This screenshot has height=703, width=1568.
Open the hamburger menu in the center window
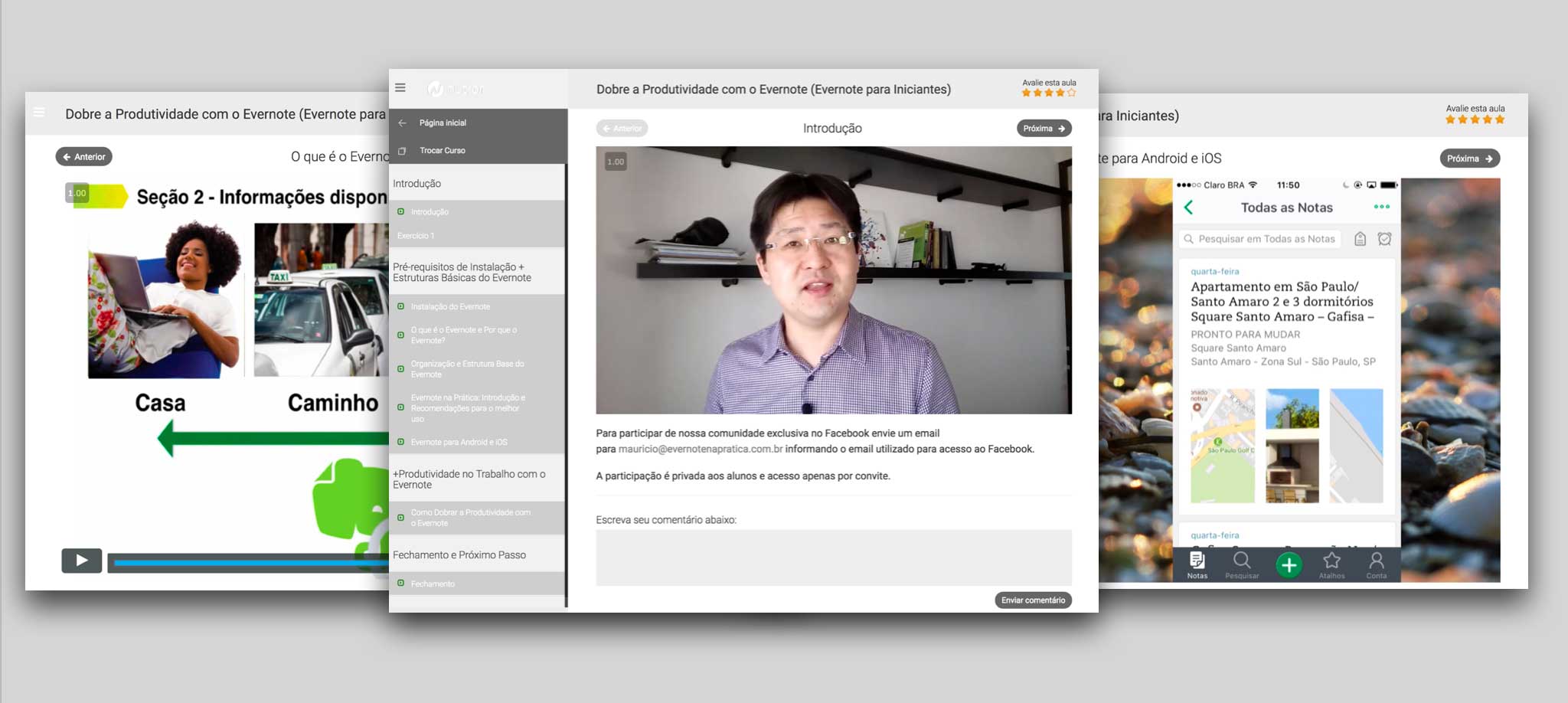400,88
